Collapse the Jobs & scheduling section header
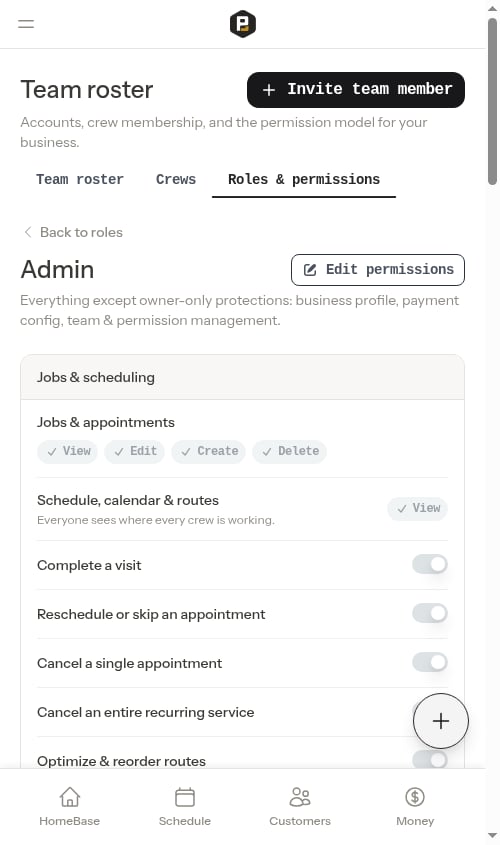 pyautogui.click(x=242, y=377)
